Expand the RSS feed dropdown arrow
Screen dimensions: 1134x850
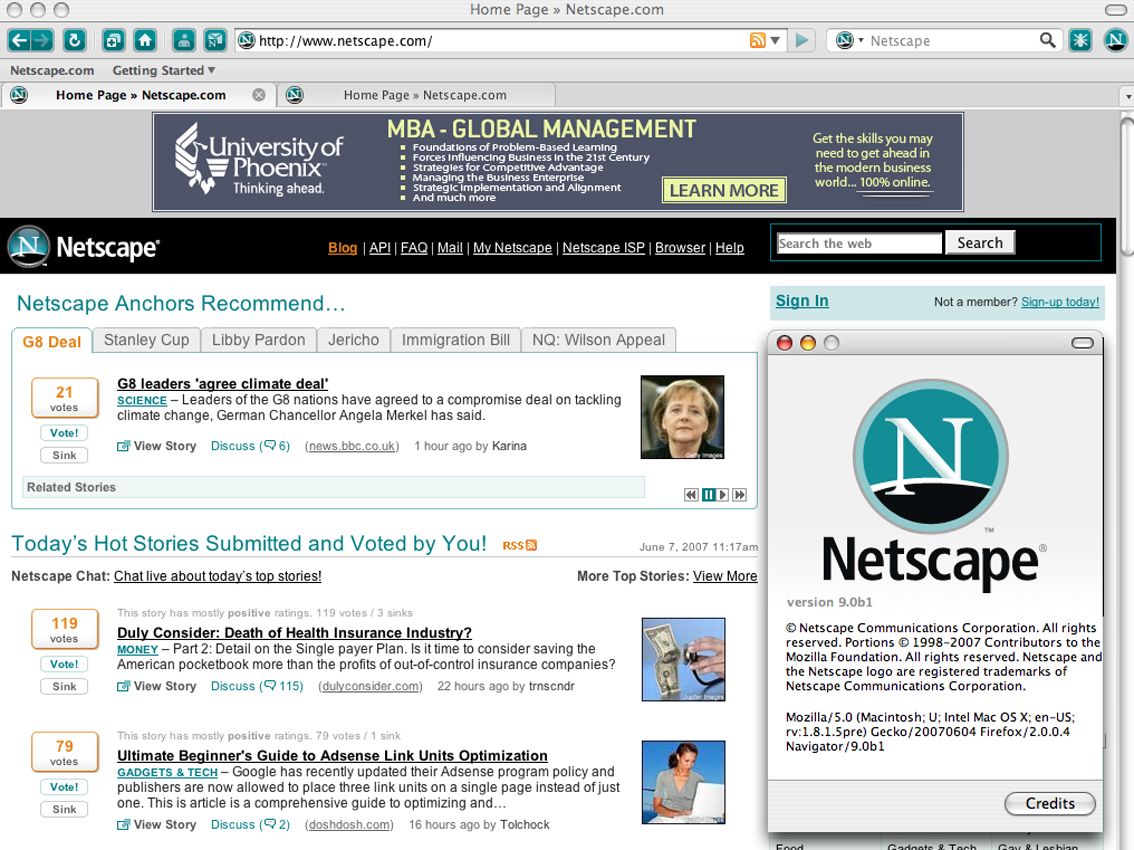pyautogui.click(x=774, y=40)
